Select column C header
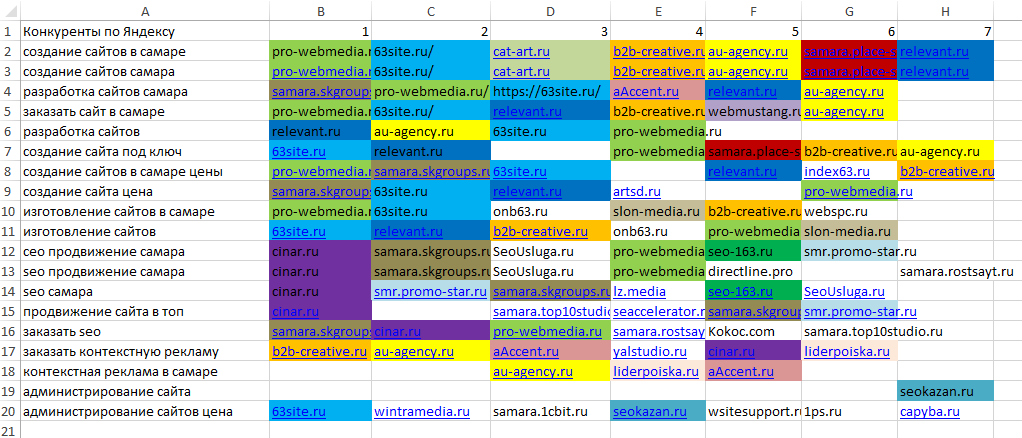 tap(430, 10)
